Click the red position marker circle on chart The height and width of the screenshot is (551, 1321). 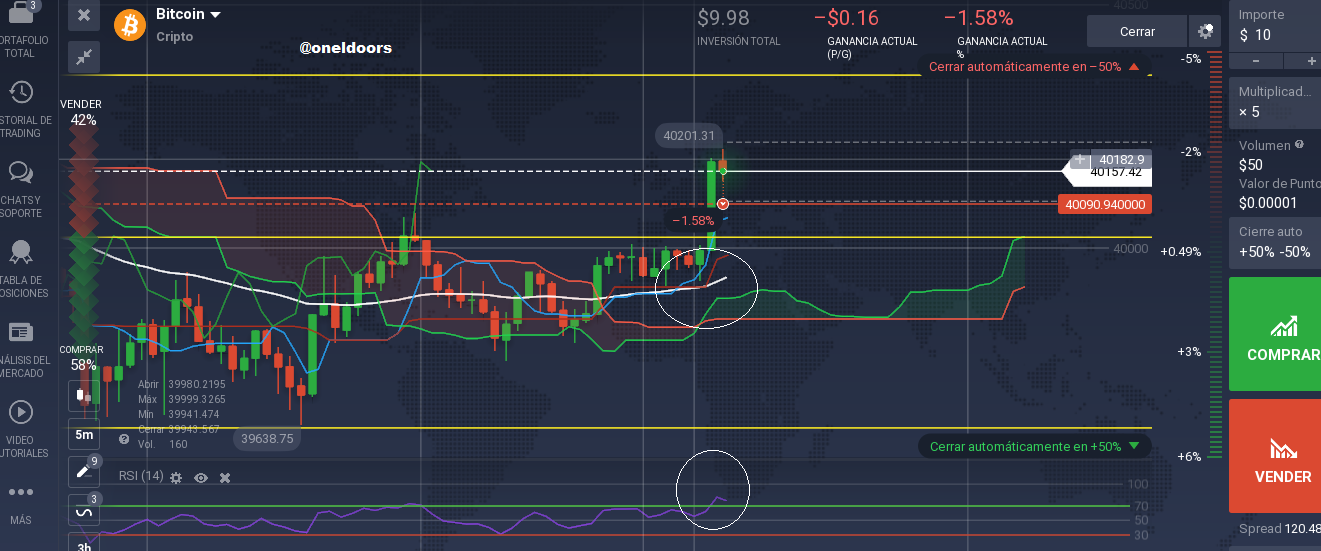[723, 204]
